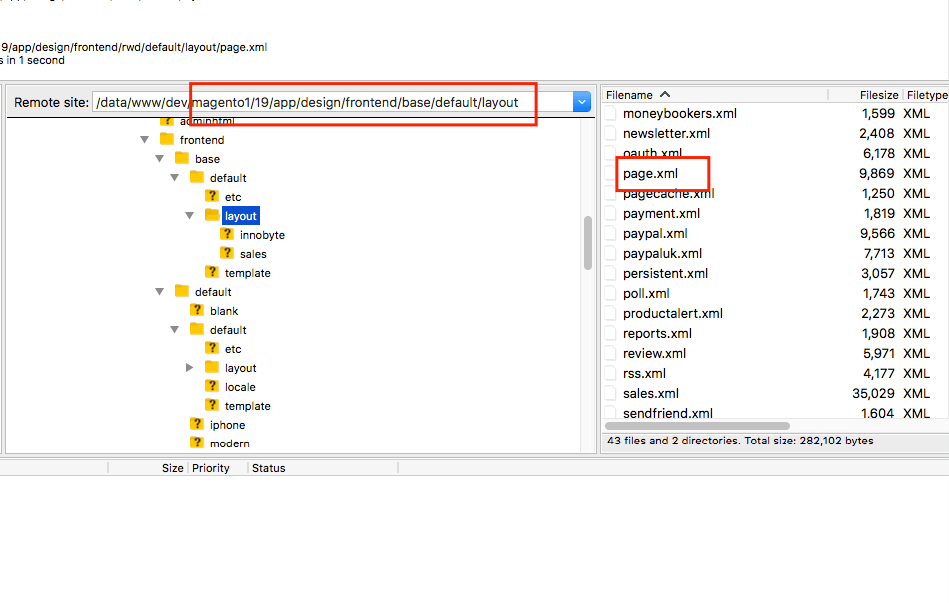Collapse the frontend folder
The image size is (949, 603).
click(x=145, y=140)
